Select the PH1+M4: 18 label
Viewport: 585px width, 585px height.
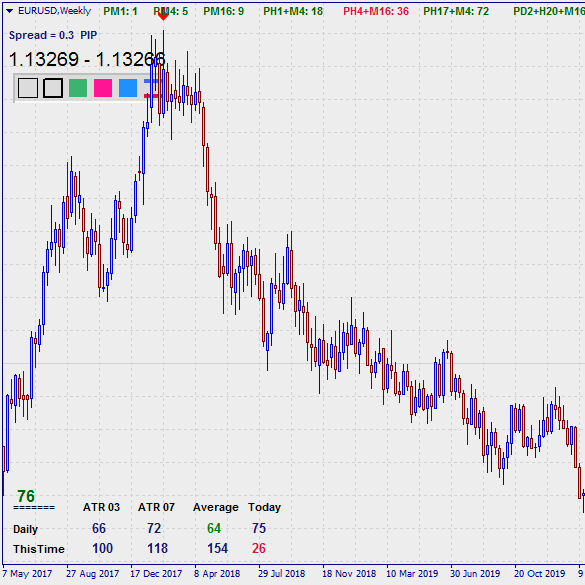pyautogui.click(x=293, y=11)
